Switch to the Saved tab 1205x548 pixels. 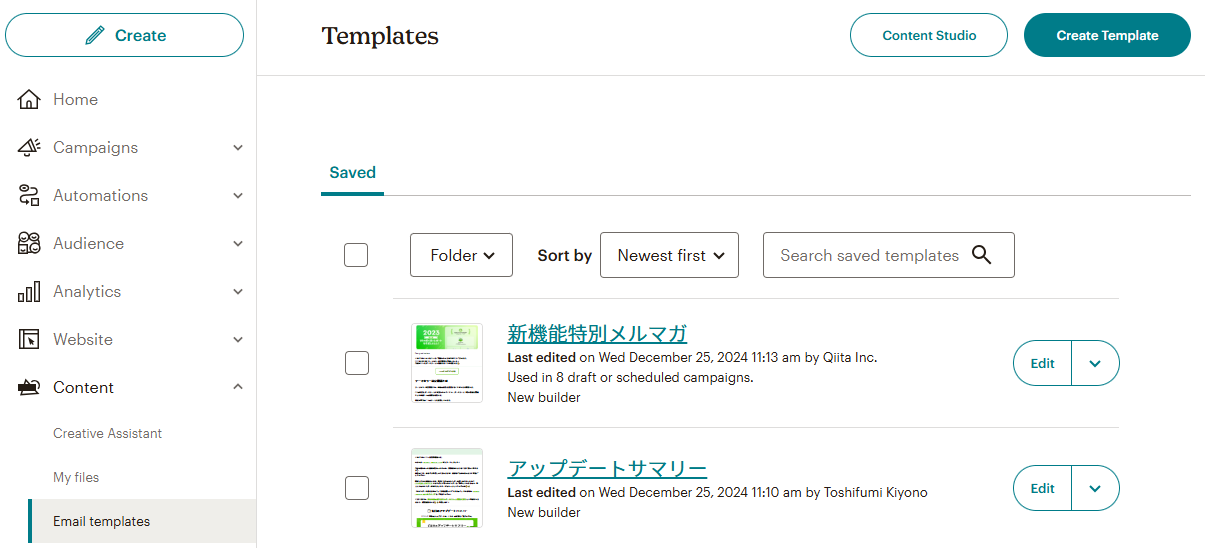(x=352, y=173)
